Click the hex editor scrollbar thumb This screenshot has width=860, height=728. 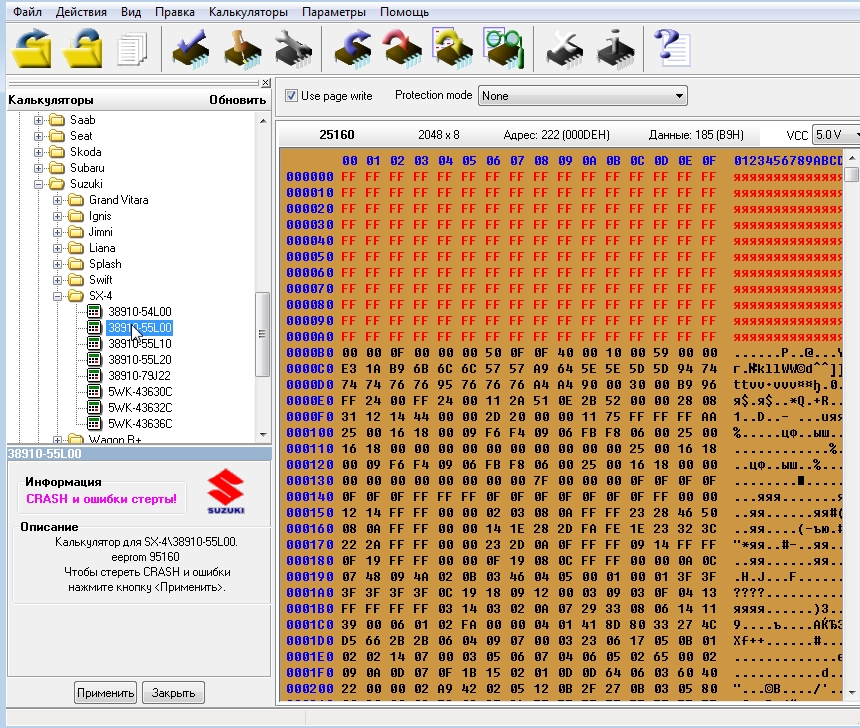click(x=852, y=174)
